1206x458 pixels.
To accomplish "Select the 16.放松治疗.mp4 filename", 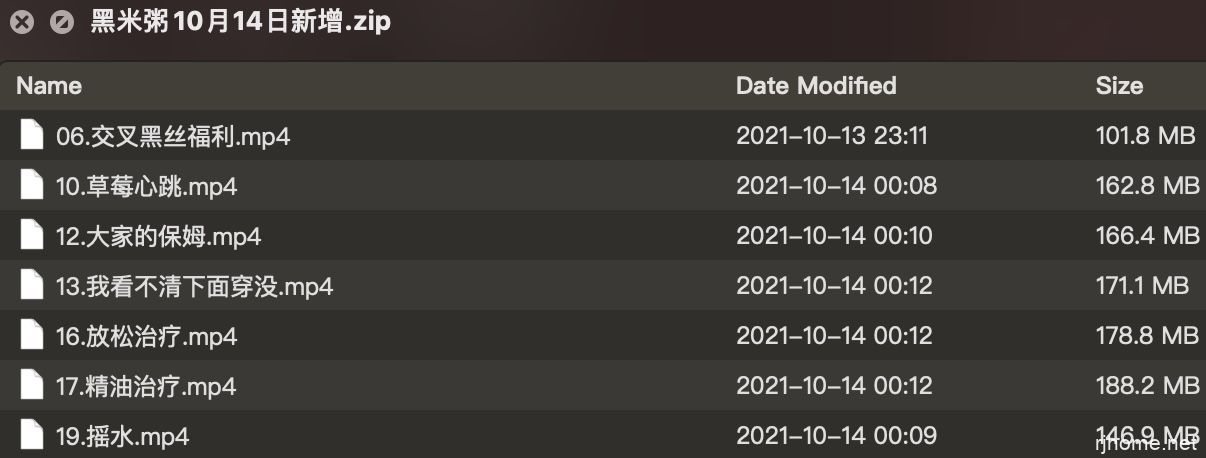I will [x=146, y=337].
